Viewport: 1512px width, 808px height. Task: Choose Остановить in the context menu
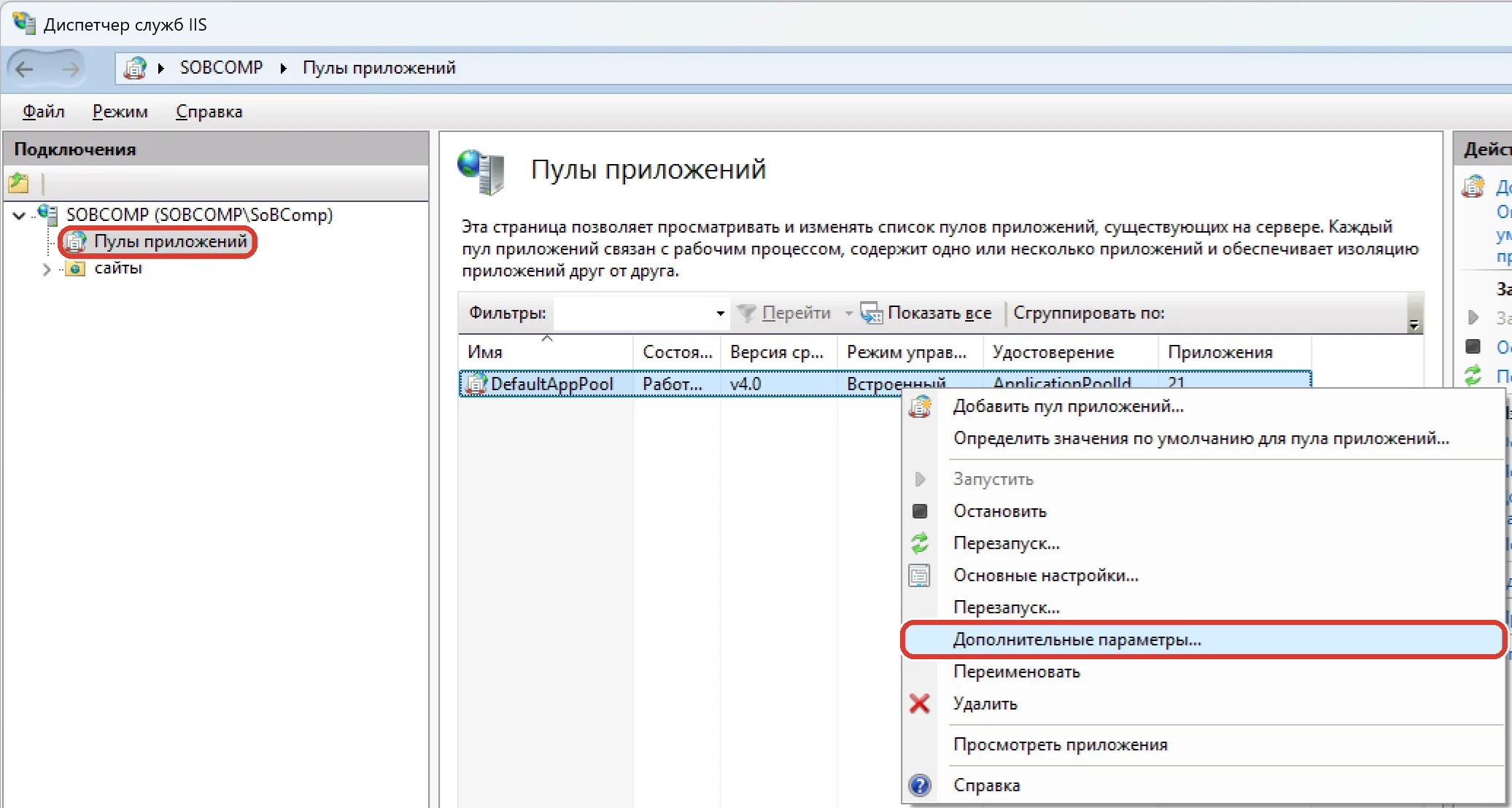(x=1204, y=511)
